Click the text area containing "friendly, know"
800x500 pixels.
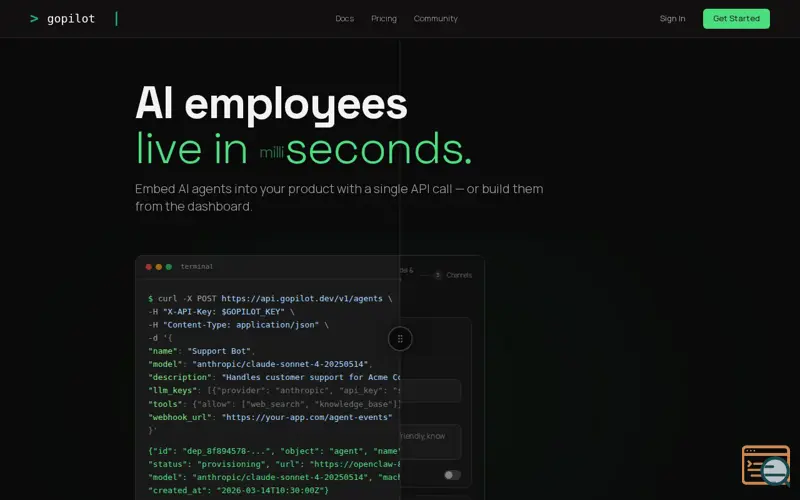430,442
